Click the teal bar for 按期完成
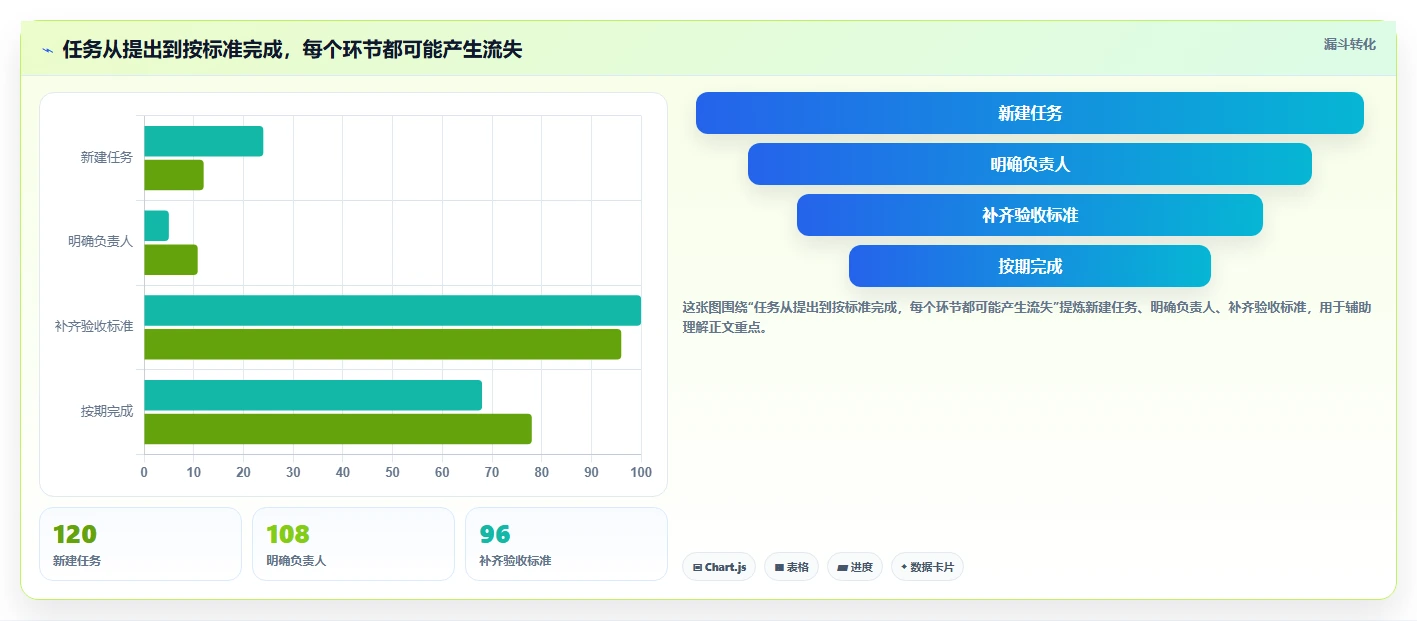The width and height of the screenshot is (1417, 621). click(313, 395)
